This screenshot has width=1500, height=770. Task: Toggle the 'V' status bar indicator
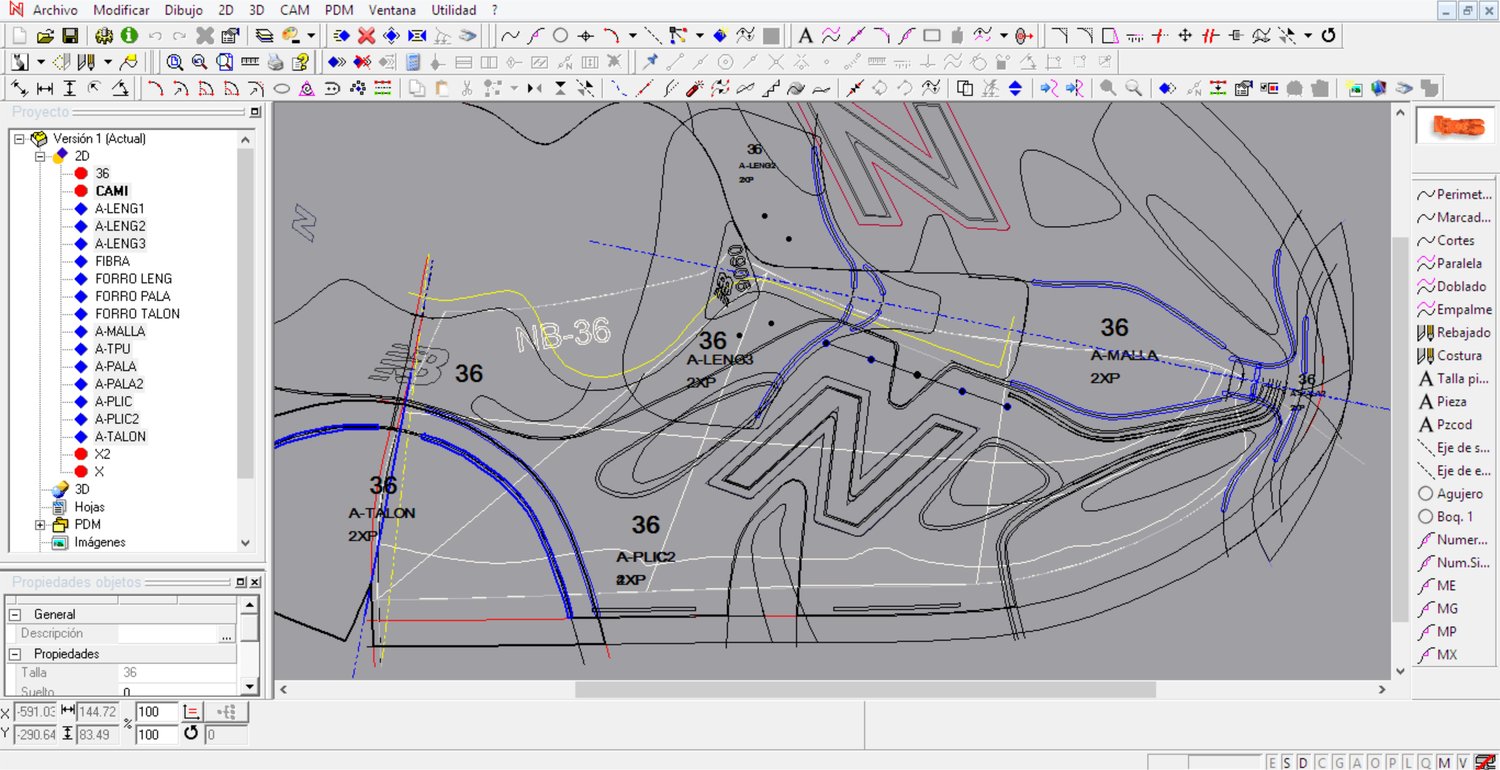point(1463,763)
